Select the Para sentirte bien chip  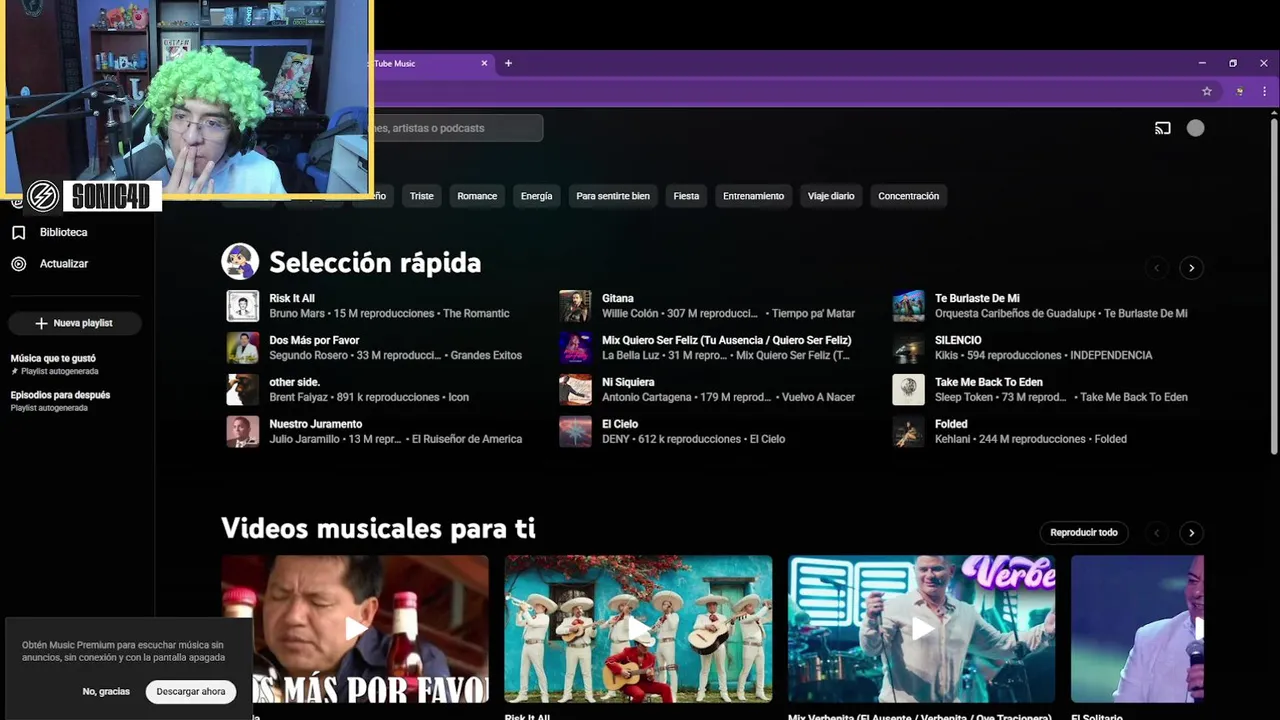pos(613,196)
